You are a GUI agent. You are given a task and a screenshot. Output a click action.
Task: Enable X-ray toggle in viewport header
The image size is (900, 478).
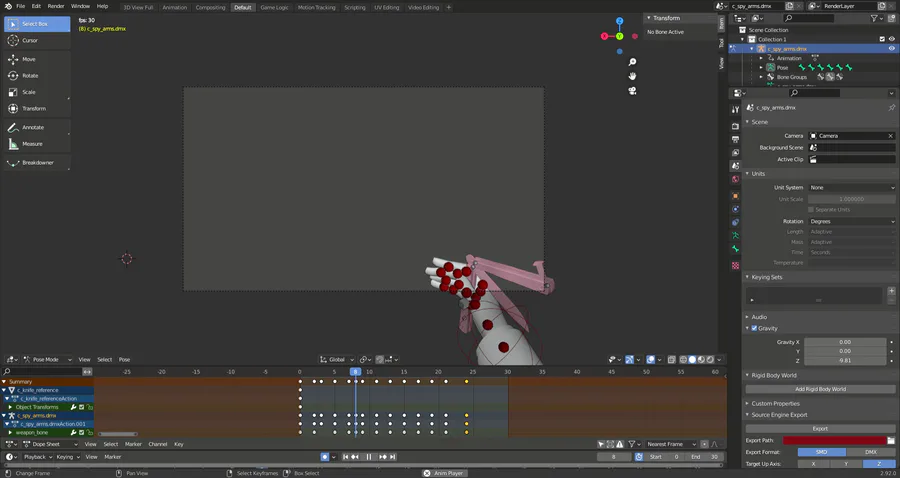[x=672, y=360]
